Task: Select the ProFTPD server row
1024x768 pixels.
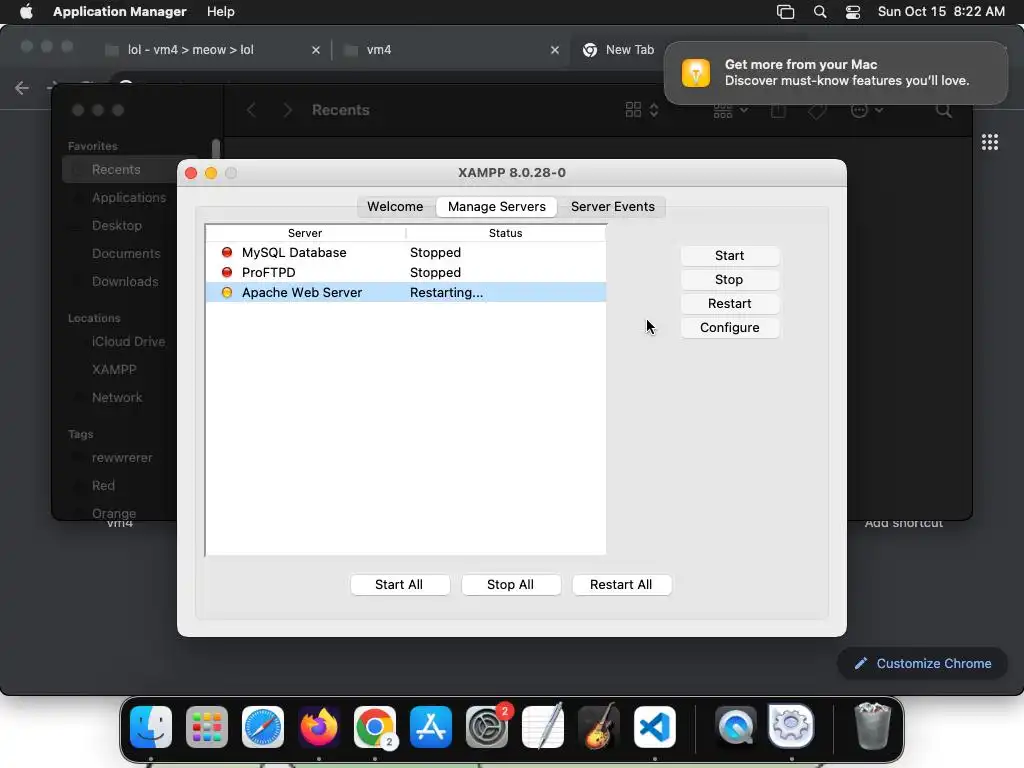Action: click(406, 272)
